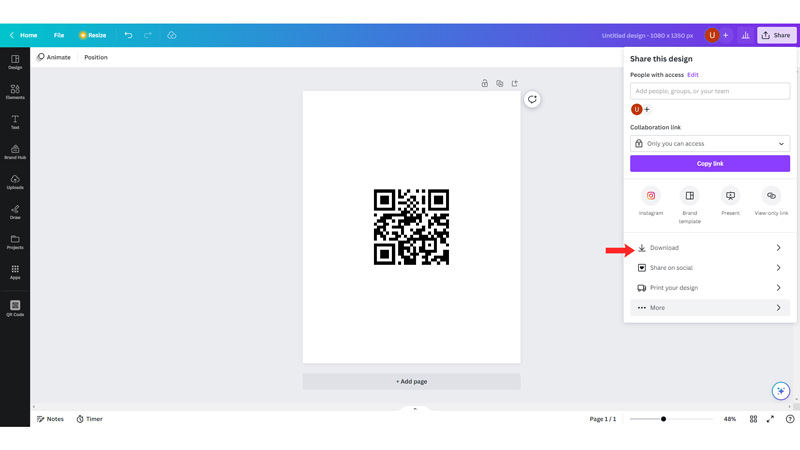This screenshot has width=800, height=450.
Task: Click the design title Untitled design
Action: point(647,35)
